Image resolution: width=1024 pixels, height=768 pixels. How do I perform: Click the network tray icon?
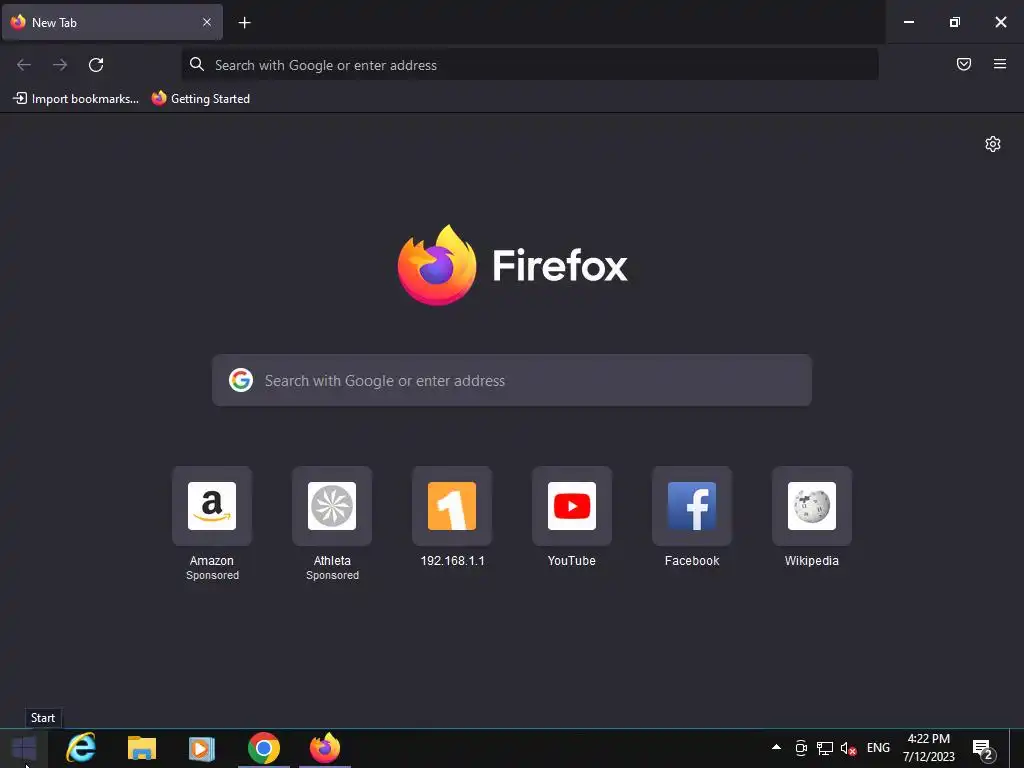[825, 748]
